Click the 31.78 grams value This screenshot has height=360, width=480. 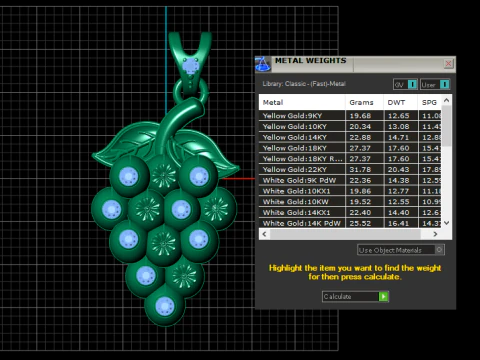pyautogui.click(x=360, y=169)
